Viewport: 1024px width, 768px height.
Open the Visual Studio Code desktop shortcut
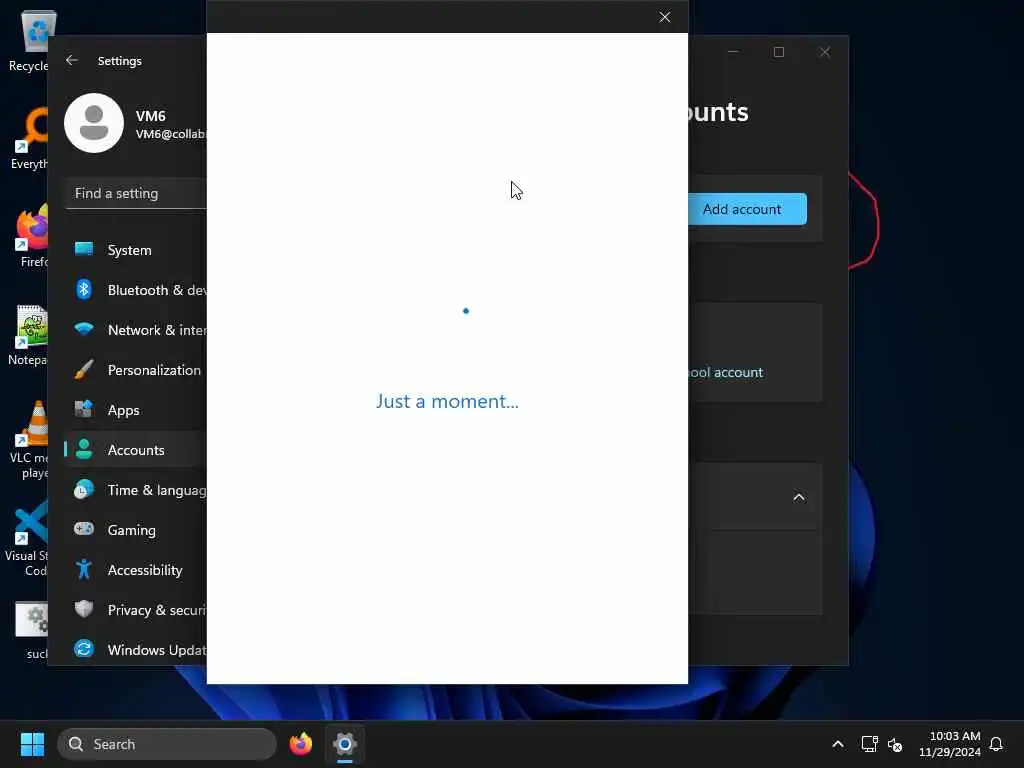27,538
